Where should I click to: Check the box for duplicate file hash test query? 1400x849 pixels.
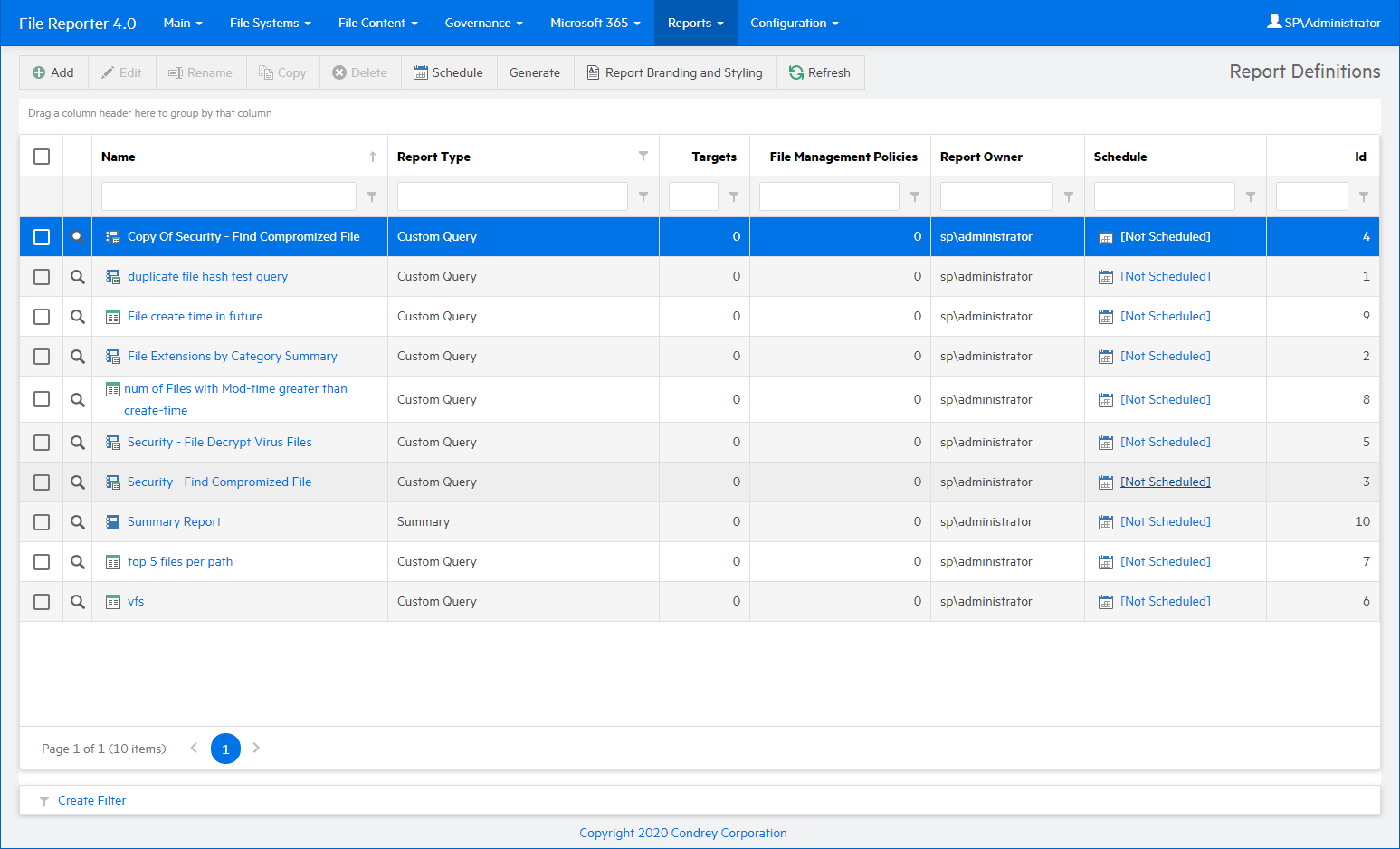point(42,277)
